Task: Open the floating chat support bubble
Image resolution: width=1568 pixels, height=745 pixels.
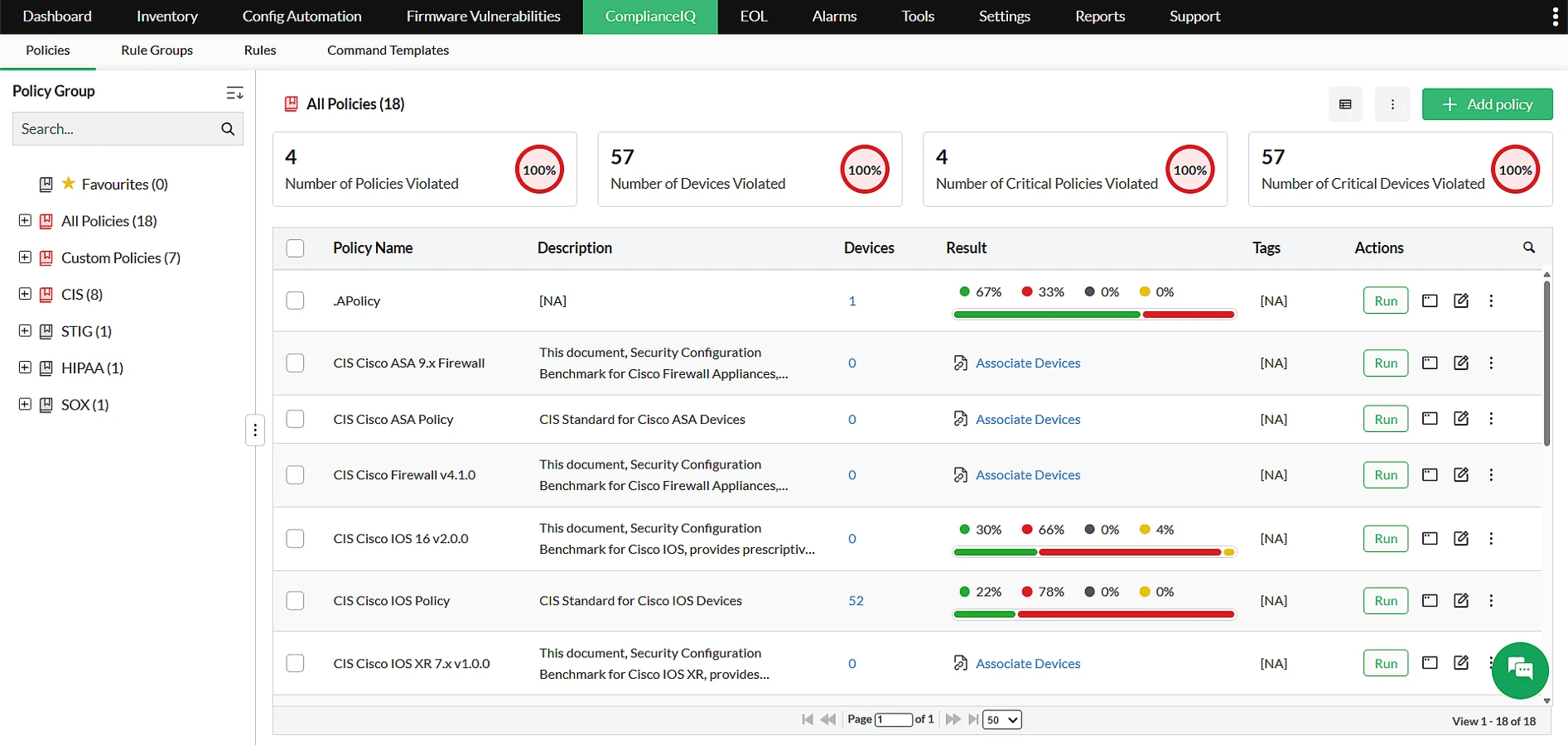Action: click(1519, 670)
